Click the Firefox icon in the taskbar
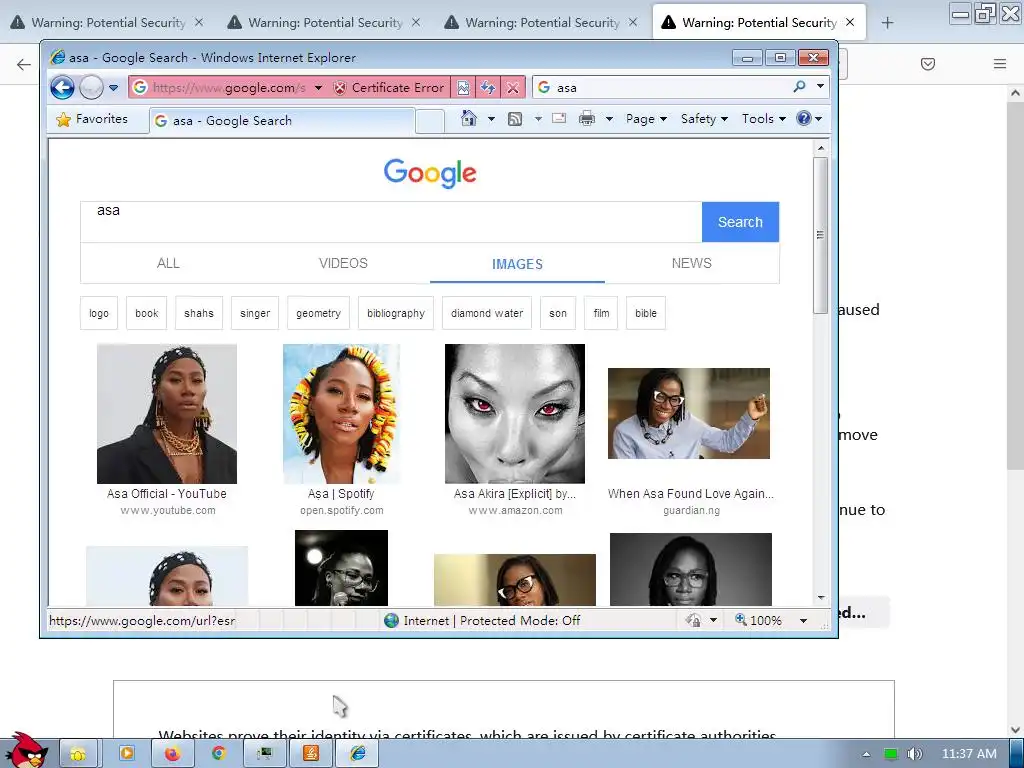Screen dimensions: 1024x768 [x=172, y=754]
